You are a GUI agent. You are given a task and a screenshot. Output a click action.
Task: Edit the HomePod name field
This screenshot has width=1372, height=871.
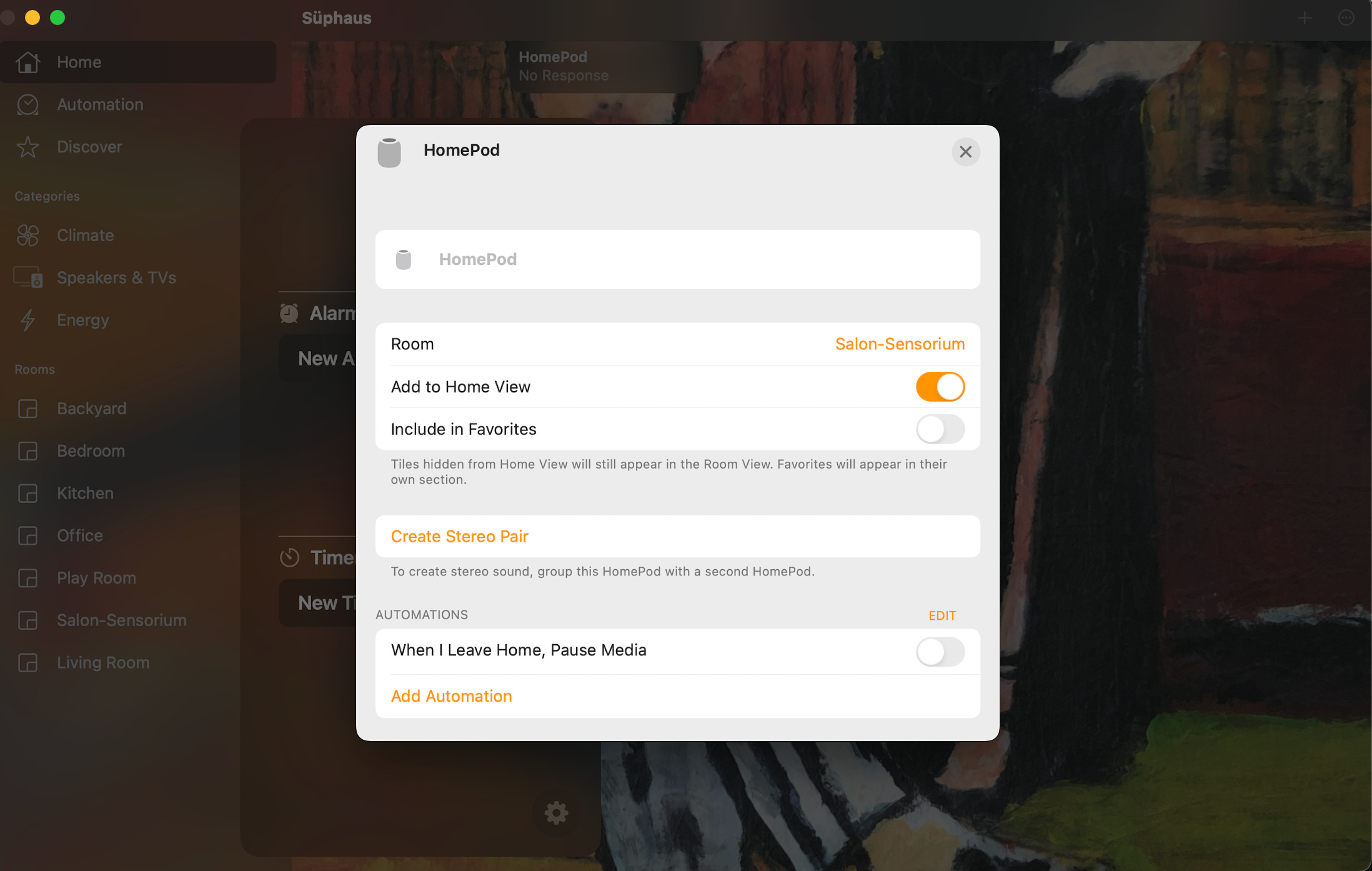pyautogui.click(x=677, y=259)
